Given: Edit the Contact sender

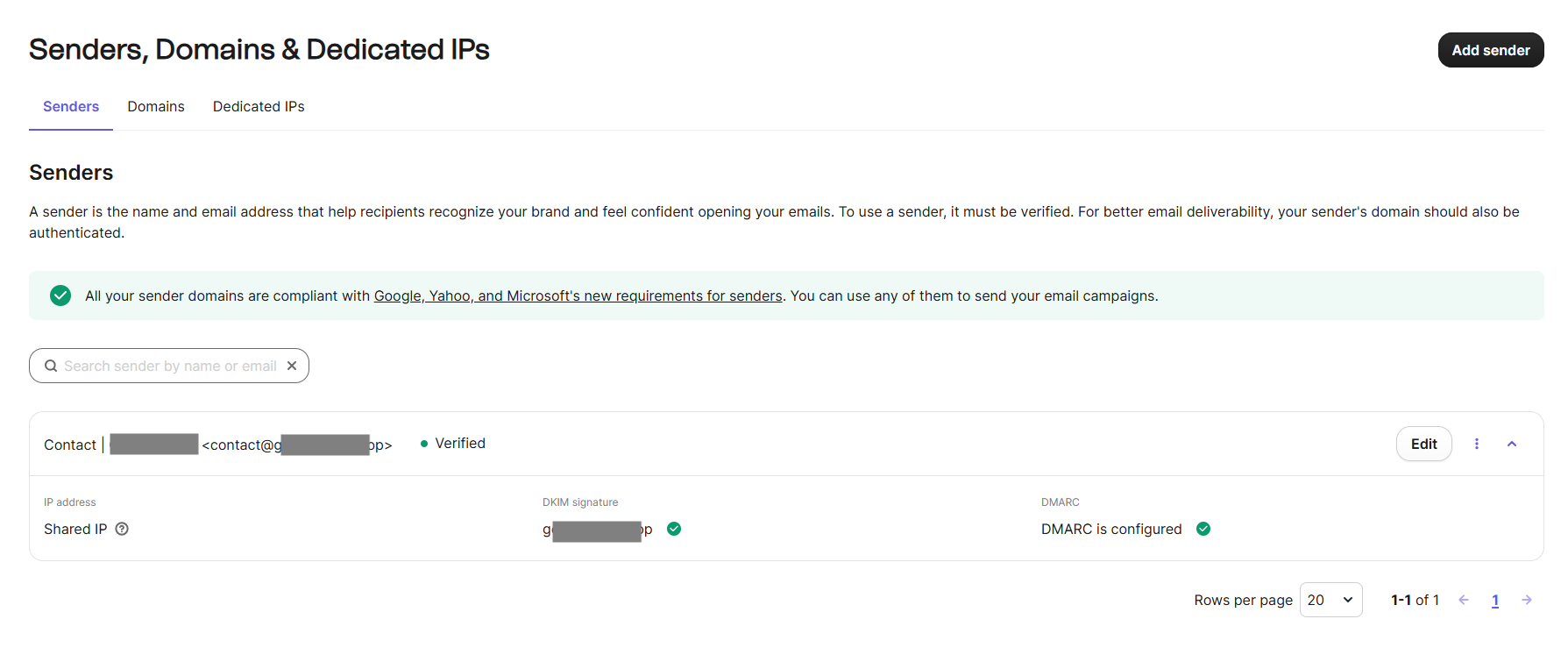Looking at the screenshot, I should click(x=1423, y=444).
